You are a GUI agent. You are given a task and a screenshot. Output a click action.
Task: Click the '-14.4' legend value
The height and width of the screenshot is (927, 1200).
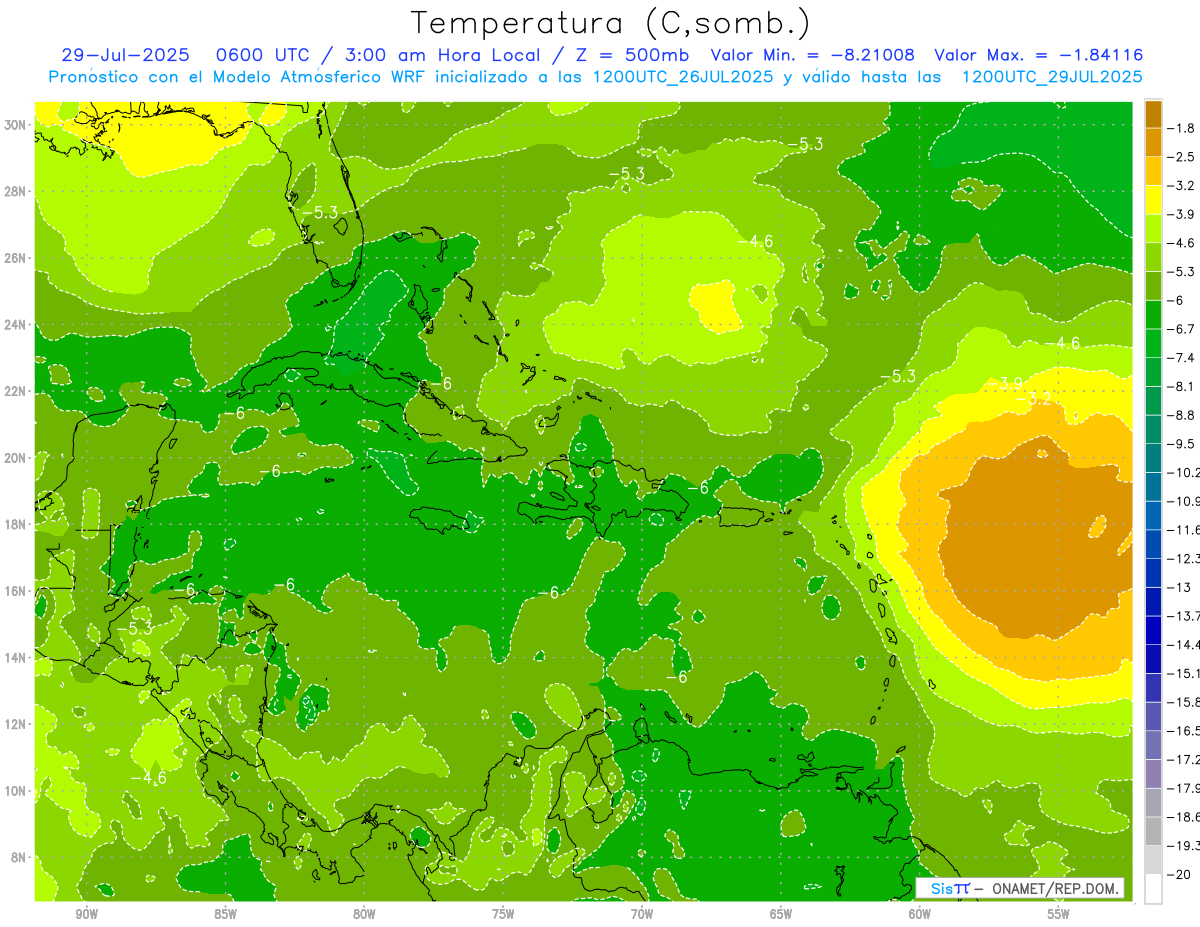pyautogui.click(x=1183, y=645)
